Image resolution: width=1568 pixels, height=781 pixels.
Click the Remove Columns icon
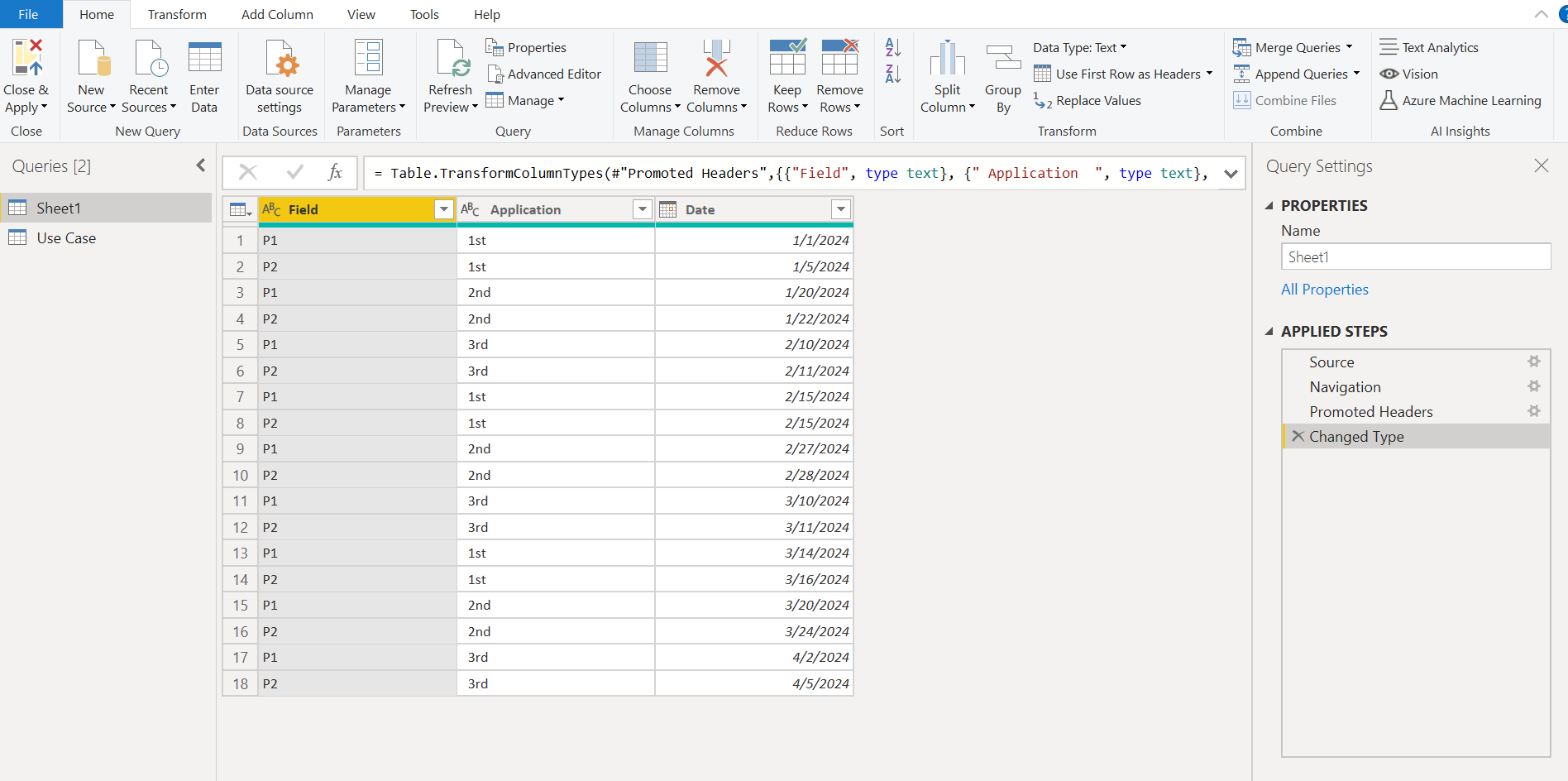point(716,58)
